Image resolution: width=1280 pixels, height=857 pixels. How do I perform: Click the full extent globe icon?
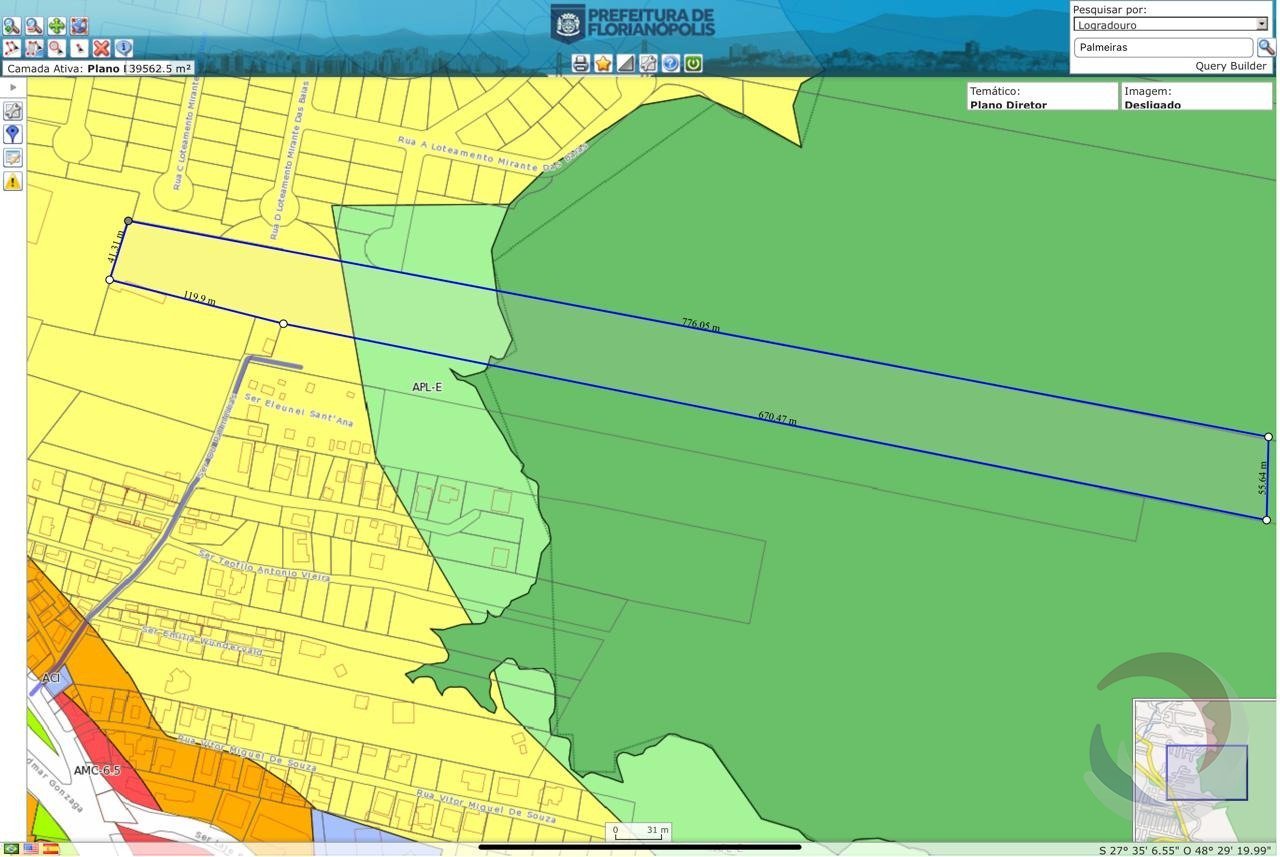tap(80, 26)
